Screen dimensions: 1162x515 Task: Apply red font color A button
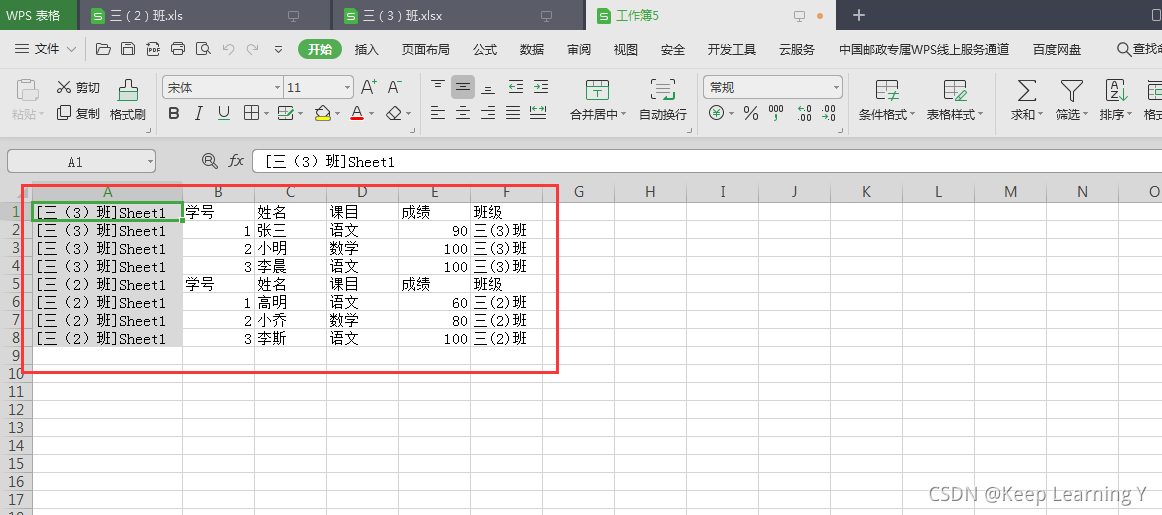[x=357, y=113]
